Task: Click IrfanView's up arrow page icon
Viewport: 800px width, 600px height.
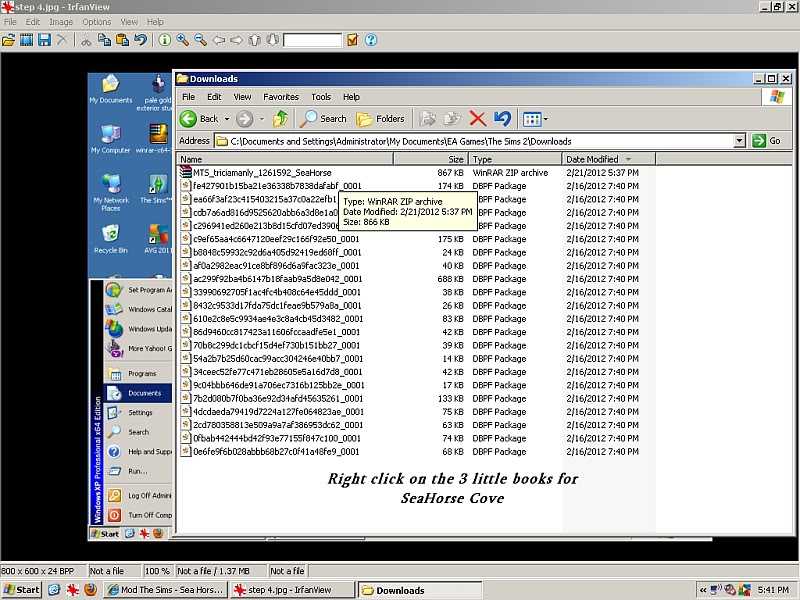Action: tap(255, 40)
